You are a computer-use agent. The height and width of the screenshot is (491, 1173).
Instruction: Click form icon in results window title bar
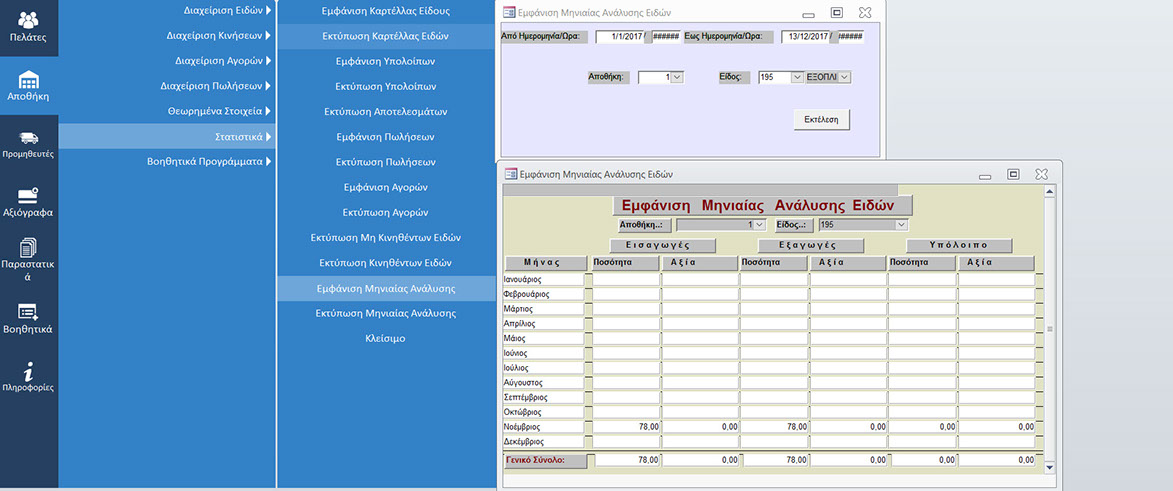[510, 173]
